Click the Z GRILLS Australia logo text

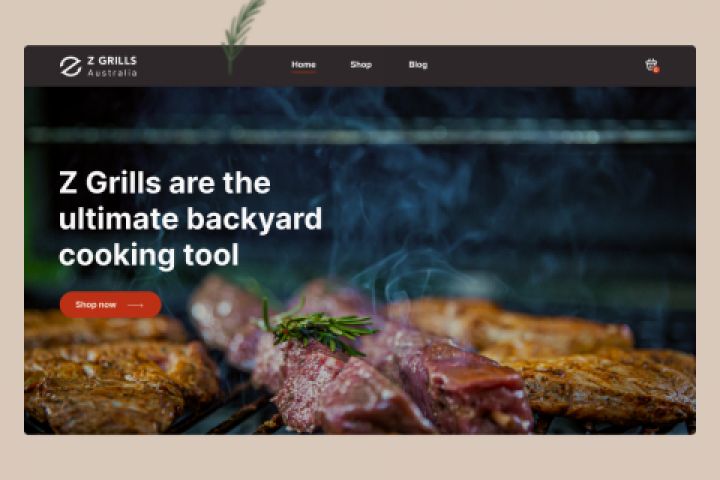pyautogui.click(x=112, y=67)
